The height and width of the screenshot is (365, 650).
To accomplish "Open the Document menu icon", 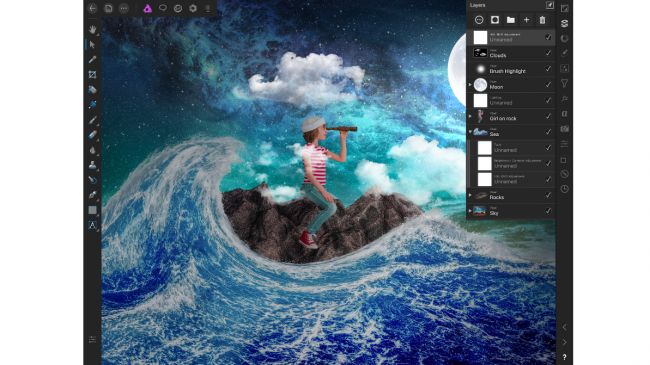I will click(x=108, y=8).
